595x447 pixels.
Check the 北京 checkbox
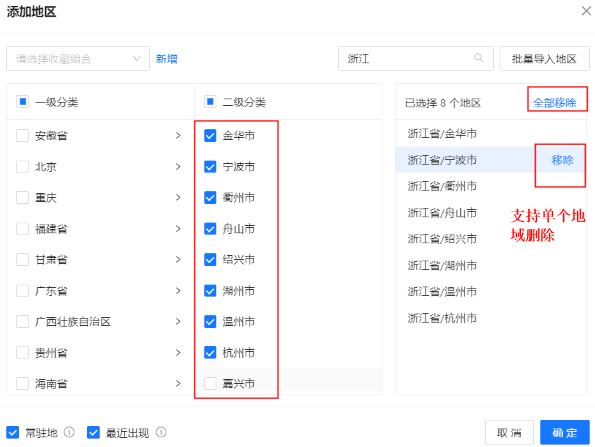click(22, 167)
